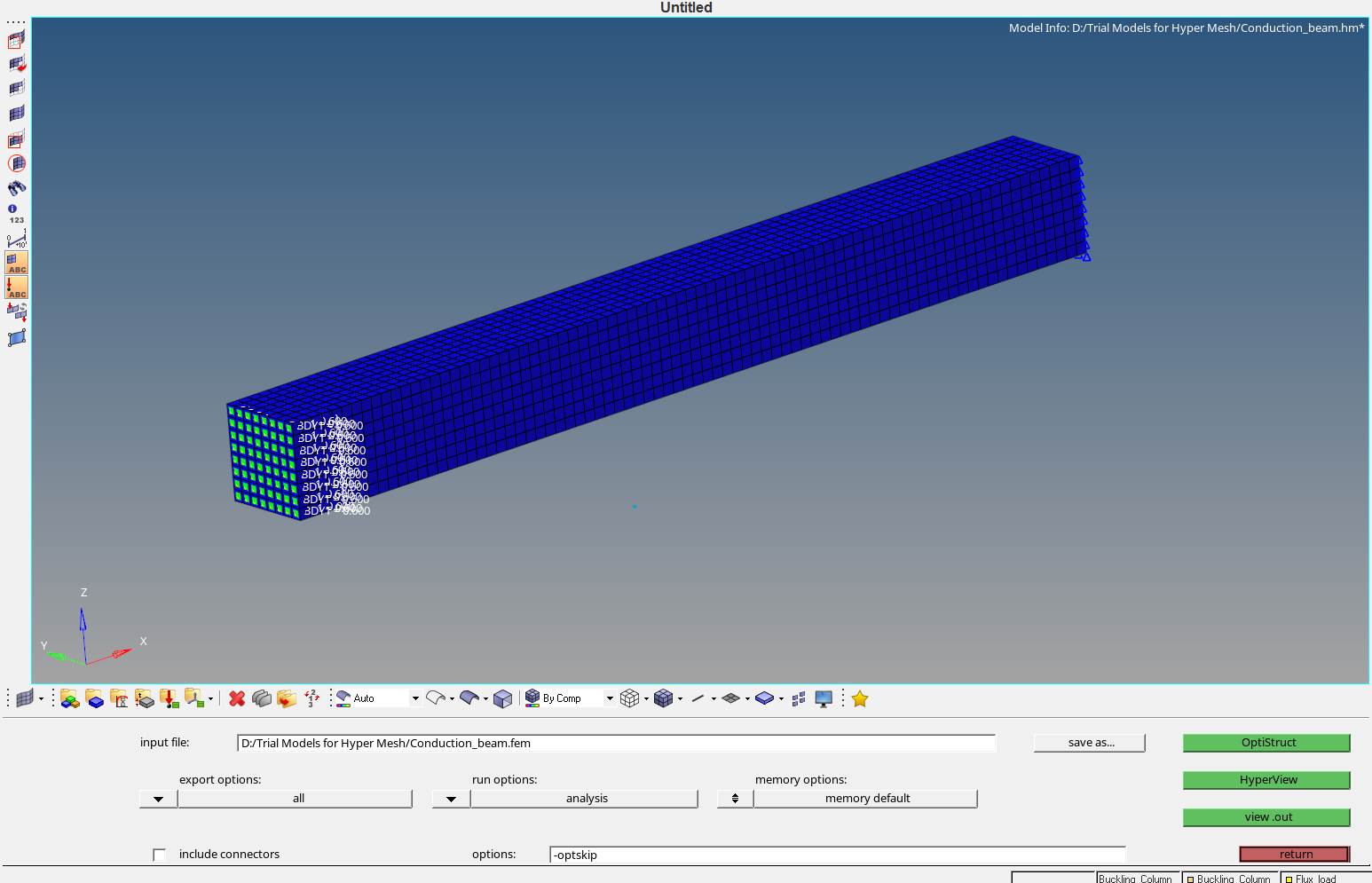
Task: Click the green OptiStruct button
Action: [1266, 743]
